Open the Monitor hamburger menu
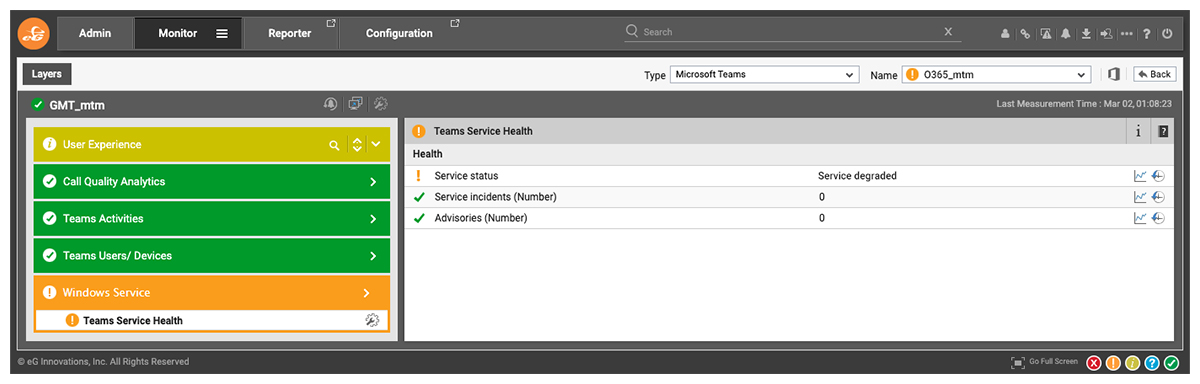The image size is (1200, 384). (222, 33)
